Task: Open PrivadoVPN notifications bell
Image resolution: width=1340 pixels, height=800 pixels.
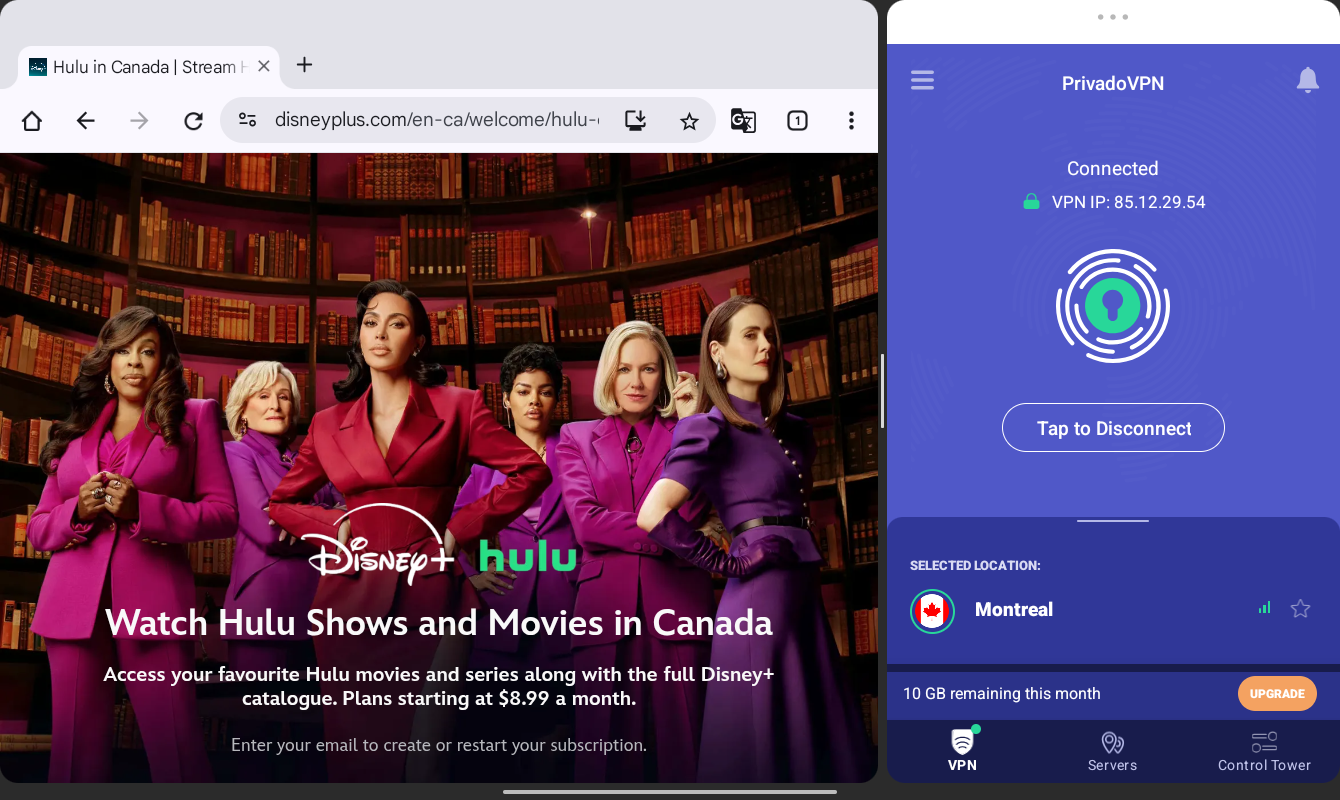Action: [x=1307, y=80]
